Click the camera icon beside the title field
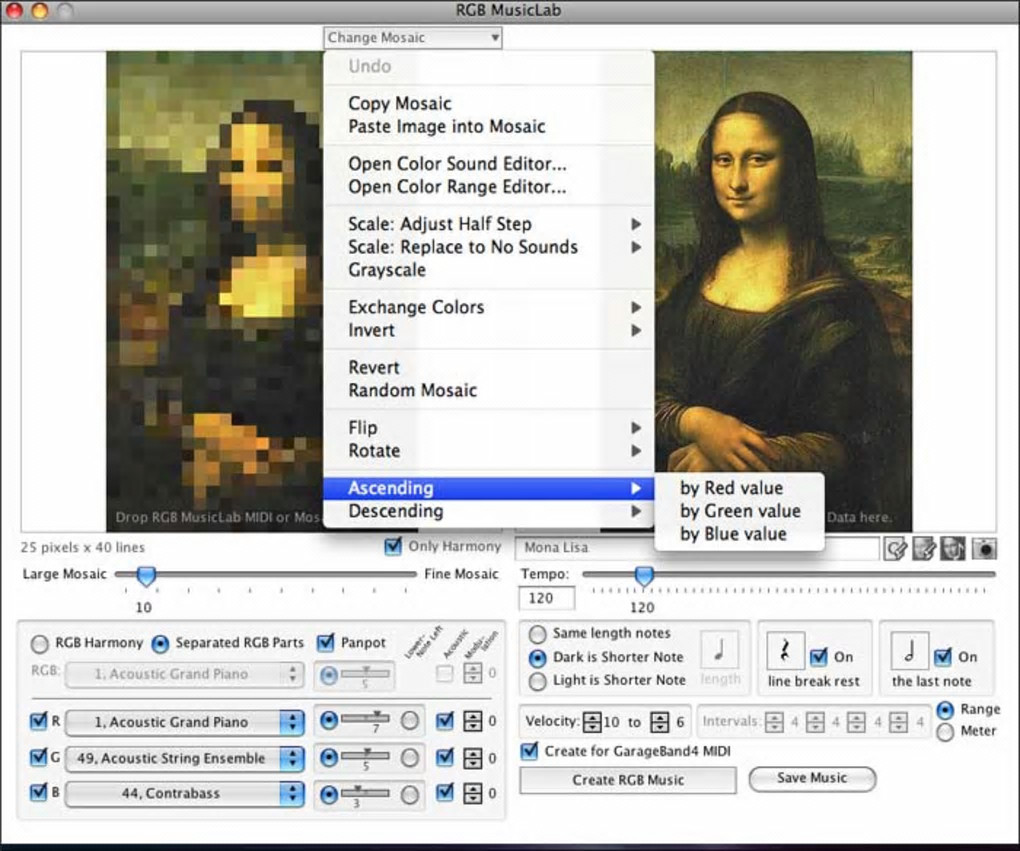The image size is (1020, 851). point(984,548)
